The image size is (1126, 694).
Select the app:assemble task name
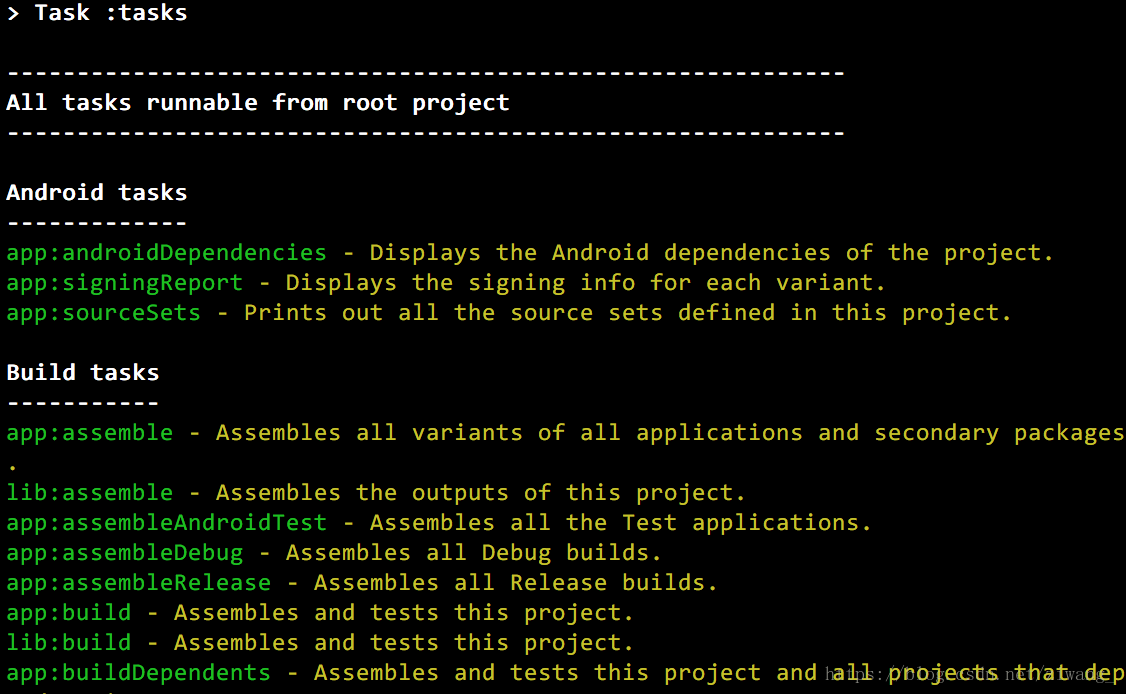pyautogui.click(x=90, y=433)
